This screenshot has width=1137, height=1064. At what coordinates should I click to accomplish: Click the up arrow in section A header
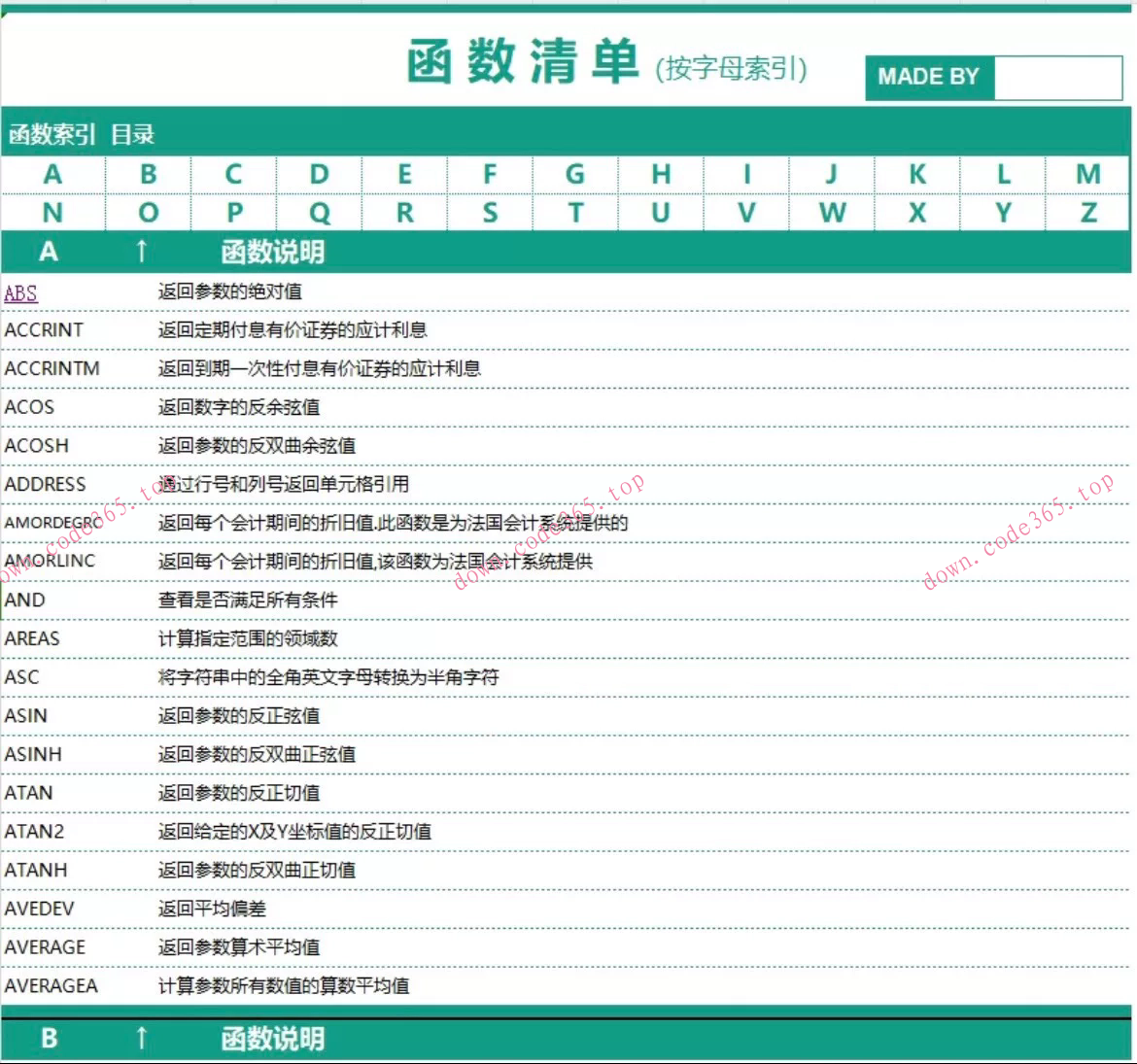[x=142, y=252]
